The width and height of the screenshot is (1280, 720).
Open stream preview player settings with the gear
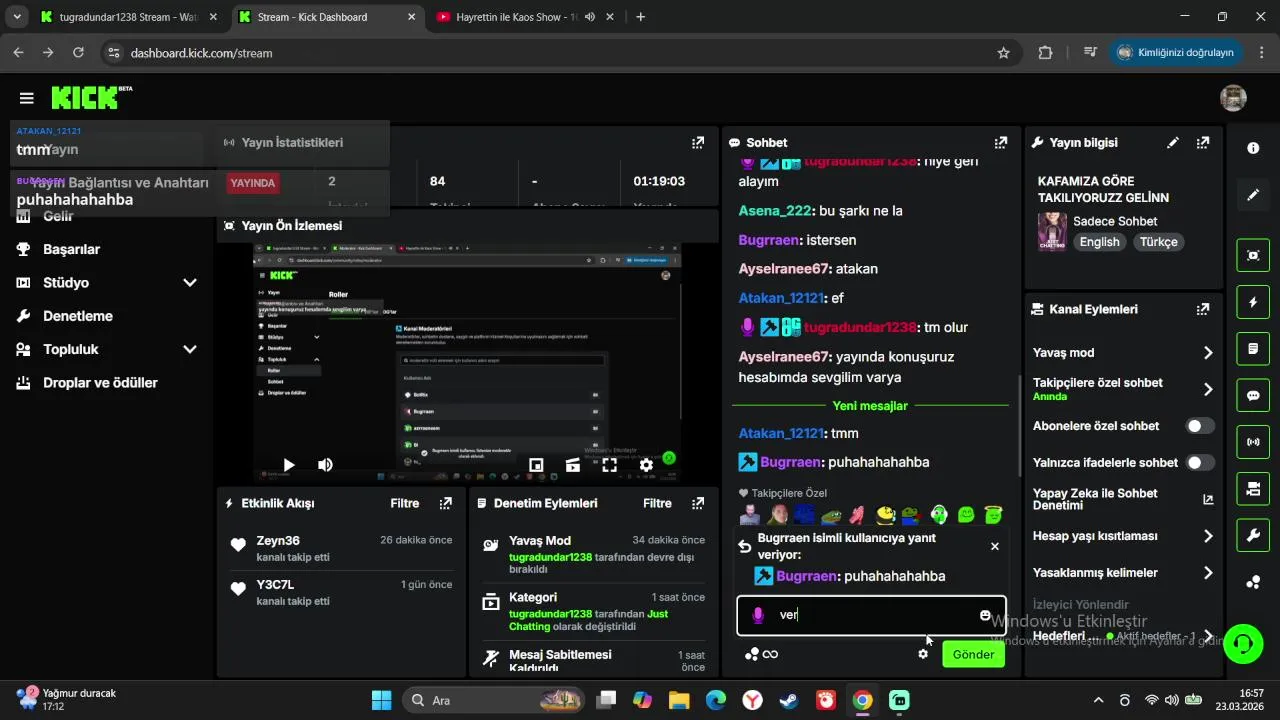pyautogui.click(x=646, y=465)
